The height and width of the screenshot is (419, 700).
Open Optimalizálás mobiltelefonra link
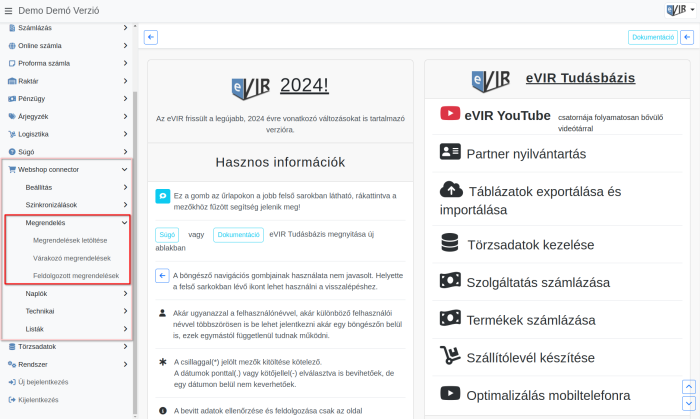(548, 395)
